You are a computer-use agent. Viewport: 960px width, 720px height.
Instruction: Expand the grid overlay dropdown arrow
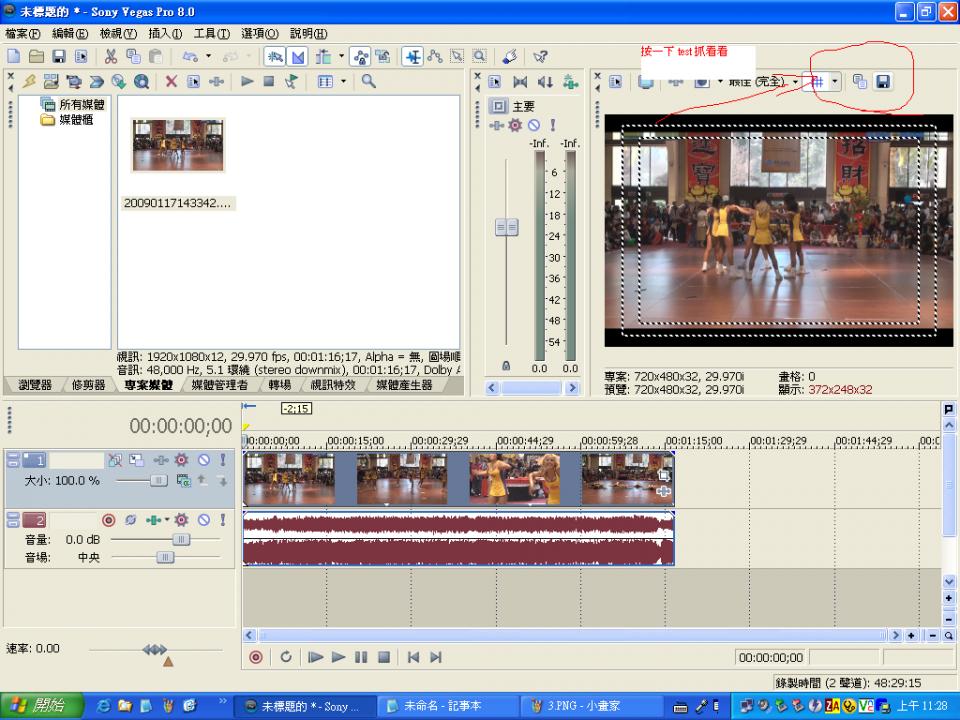(835, 82)
